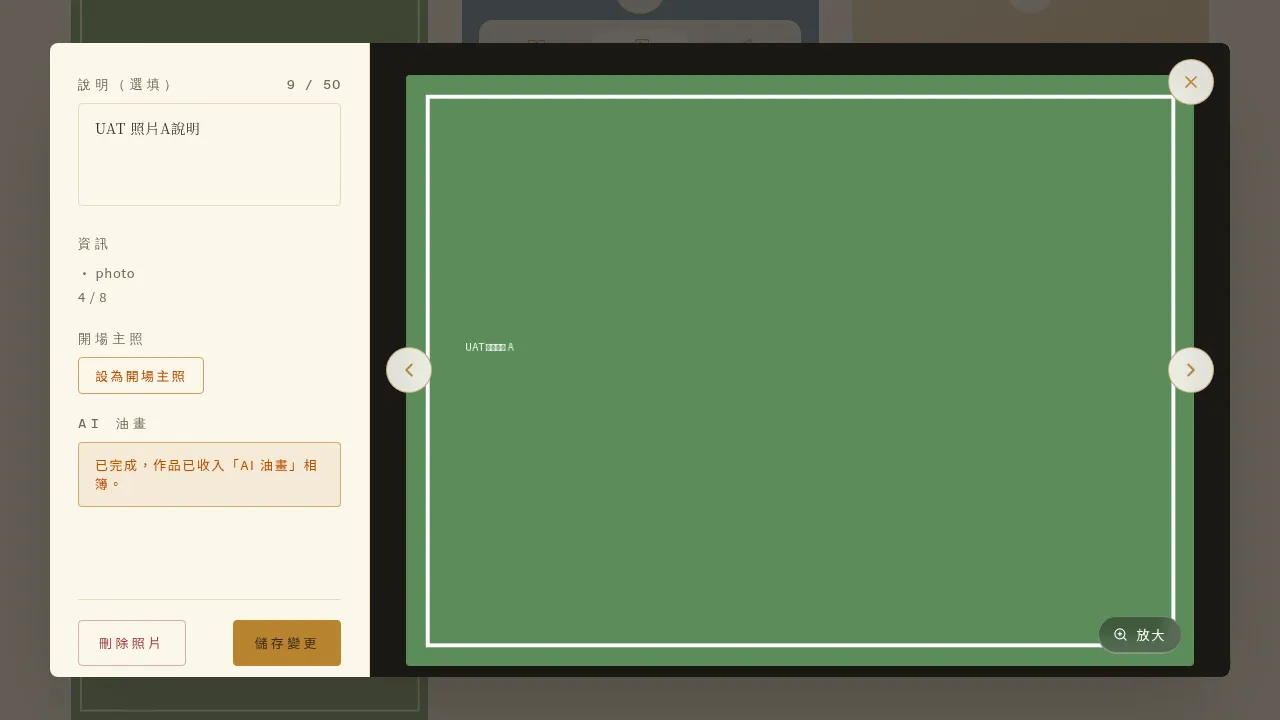Save edits with 儲存變更 button
Screen dimensions: 1280x720
pyautogui.click(x=287, y=643)
